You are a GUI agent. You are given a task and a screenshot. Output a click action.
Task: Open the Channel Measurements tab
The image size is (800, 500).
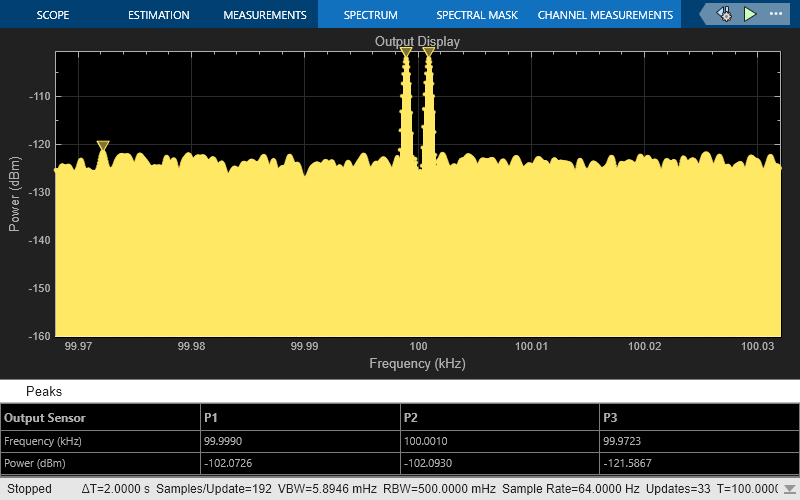tap(605, 15)
